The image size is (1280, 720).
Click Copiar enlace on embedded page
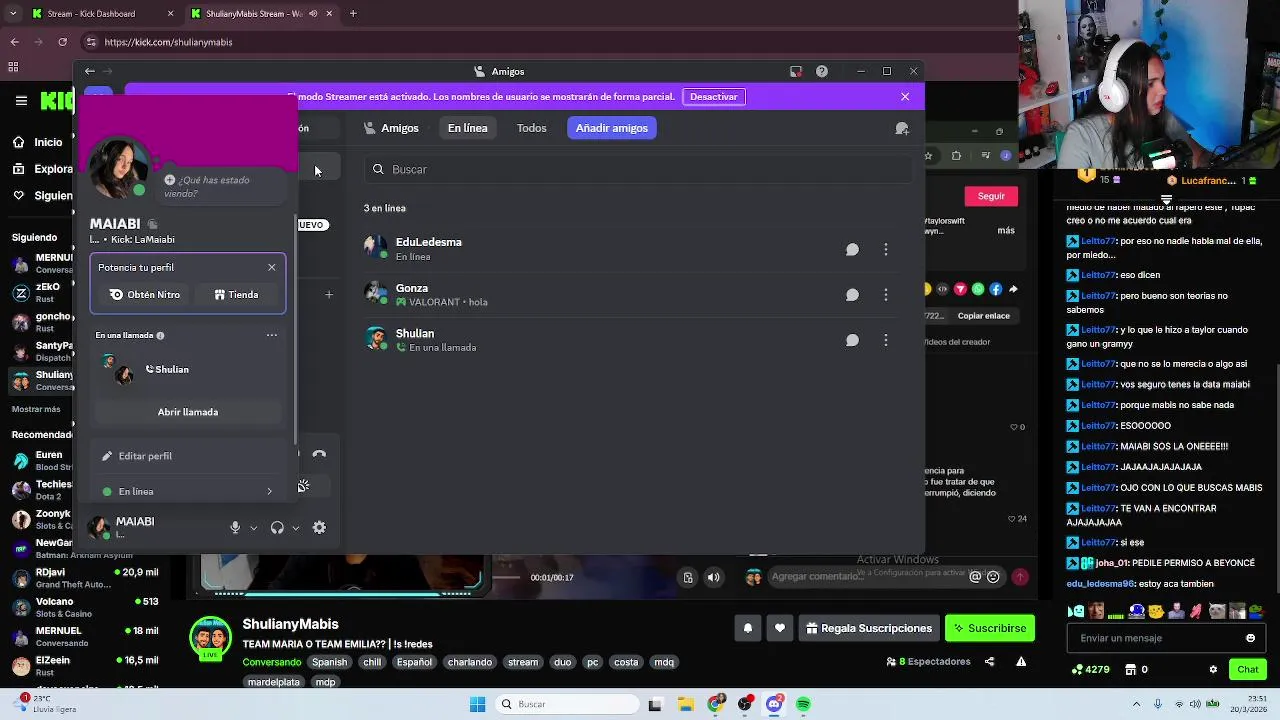[984, 316]
